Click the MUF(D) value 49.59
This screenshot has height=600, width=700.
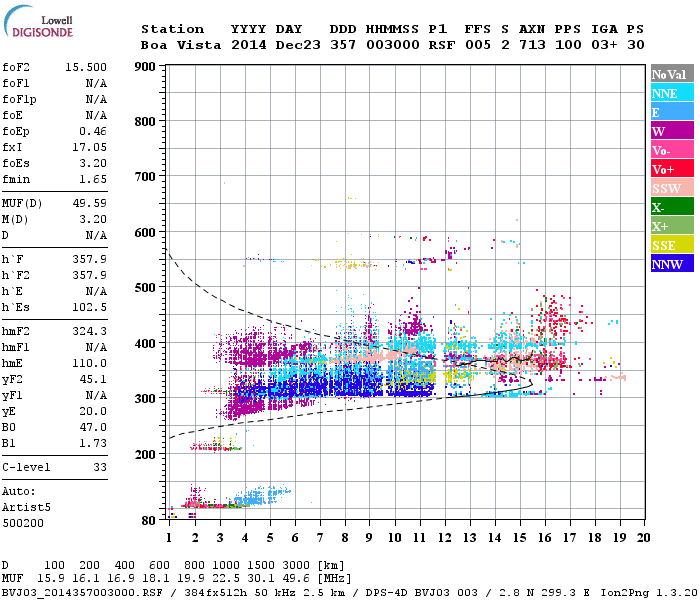89,204
